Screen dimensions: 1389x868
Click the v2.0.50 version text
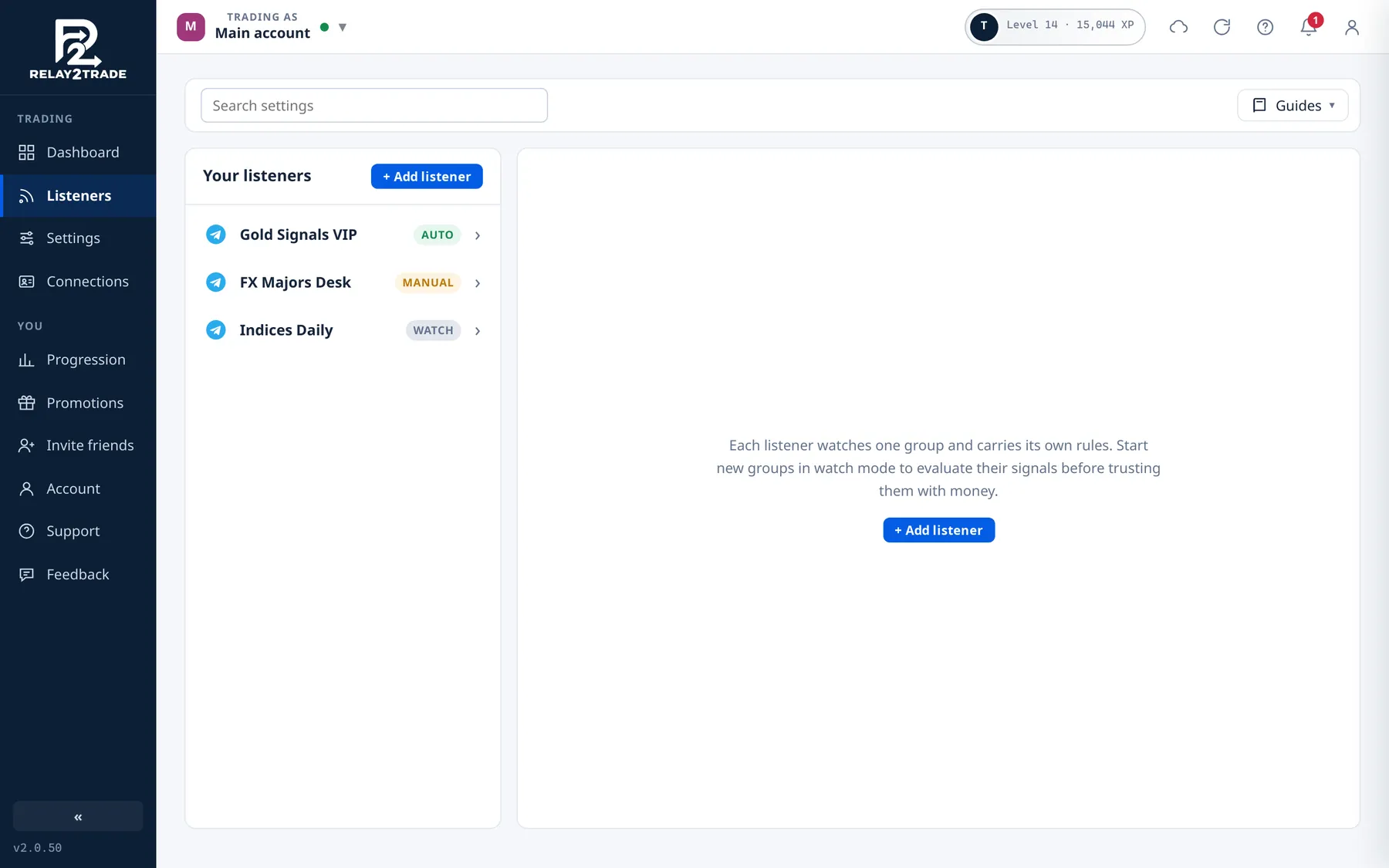point(38,848)
